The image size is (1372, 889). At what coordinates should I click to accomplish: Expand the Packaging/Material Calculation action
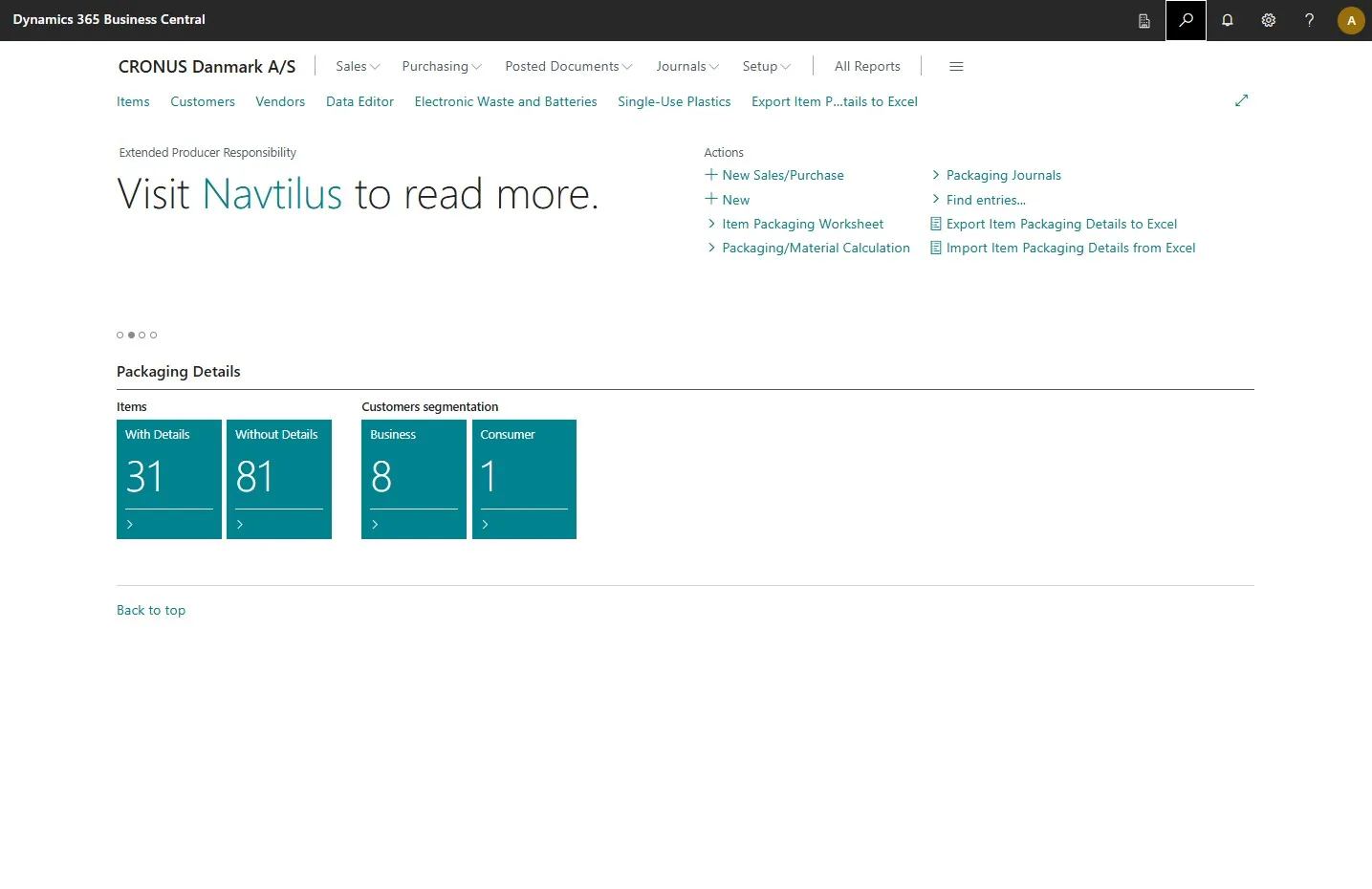[711, 248]
